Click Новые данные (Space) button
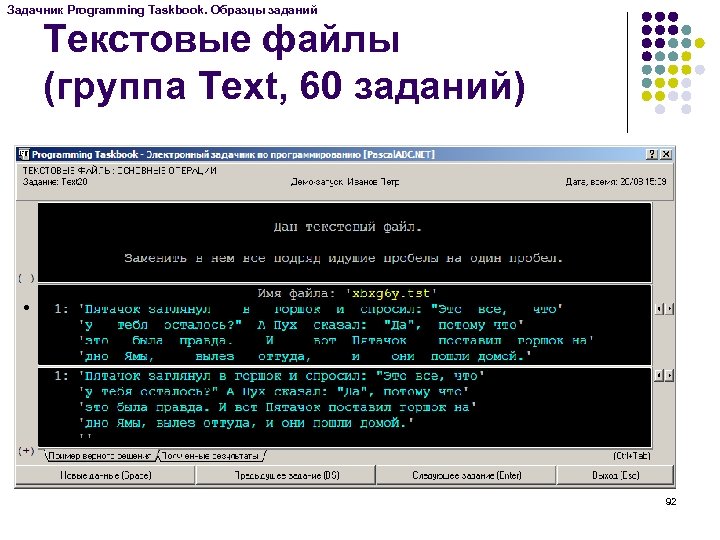The width and height of the screenshot is (720, 540). coord(106,475)
